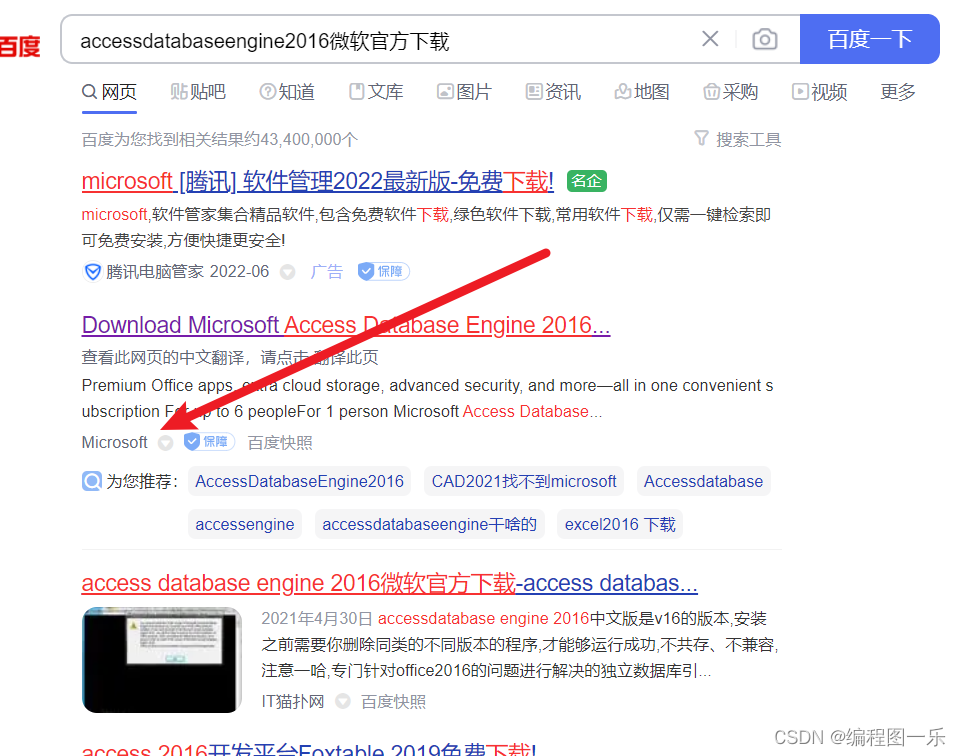The height and width of the screenshot is (756, 961).
Task: Click the 百度为您找到相关结果约43,400,000个 text
Action: [219, 140]
